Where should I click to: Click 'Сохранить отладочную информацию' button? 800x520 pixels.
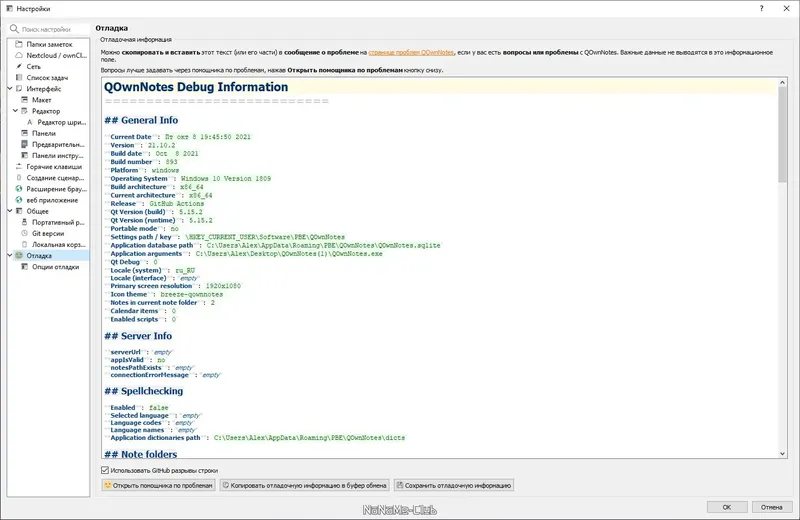454,485
